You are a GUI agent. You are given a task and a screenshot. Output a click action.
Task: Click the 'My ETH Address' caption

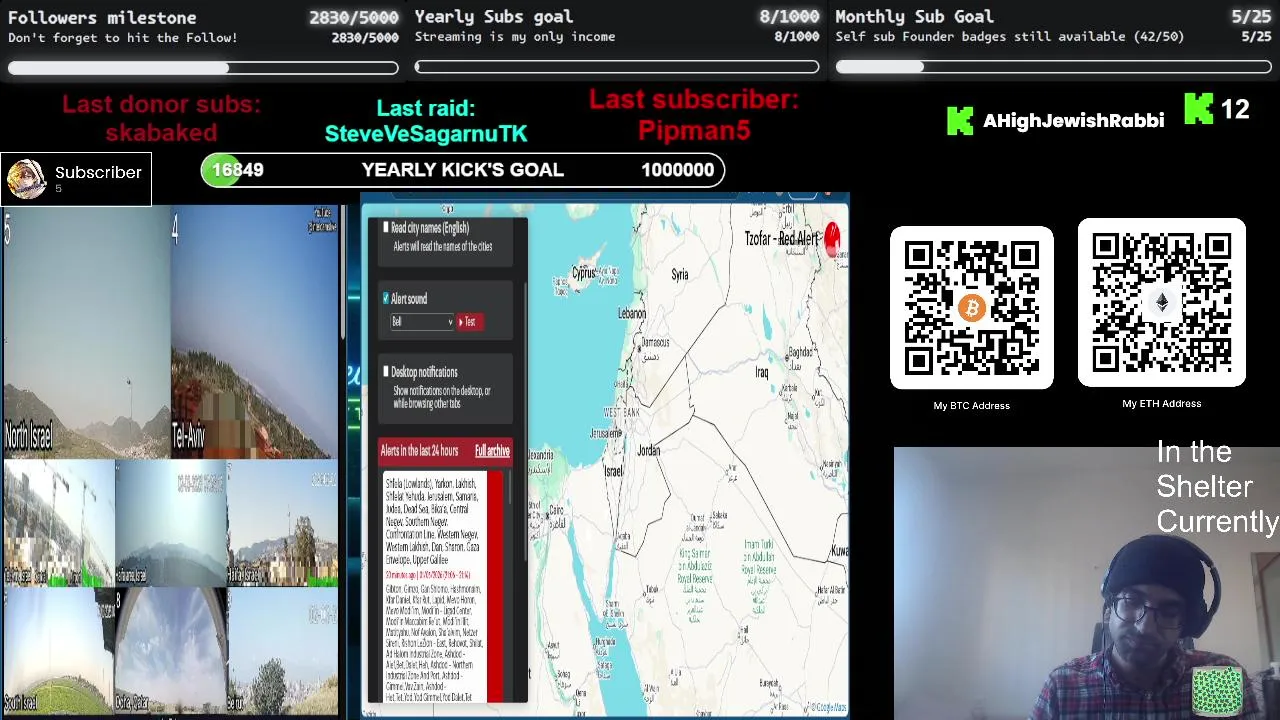[x=1161, y=403]
